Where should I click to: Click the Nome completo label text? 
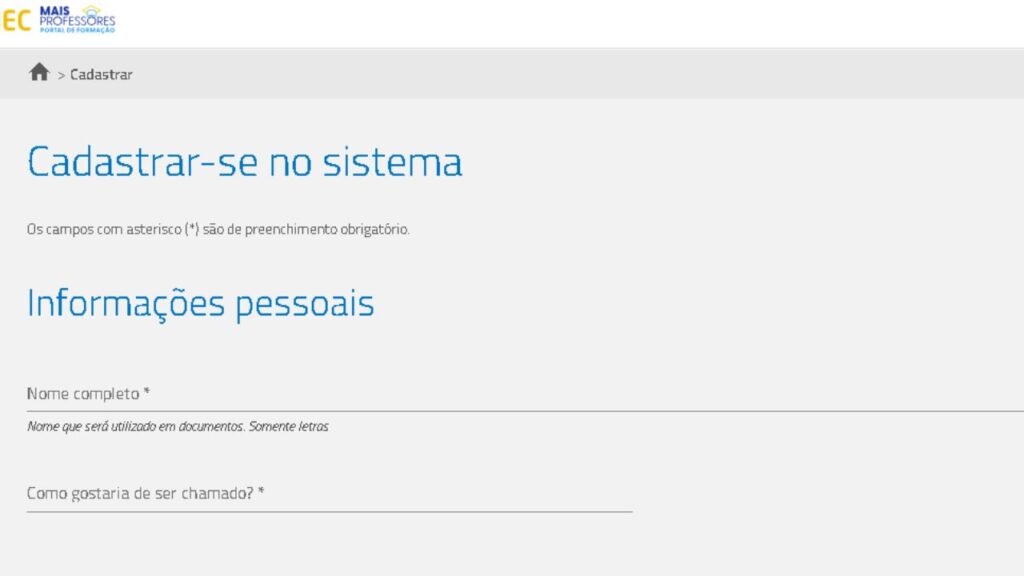point(83,394)
